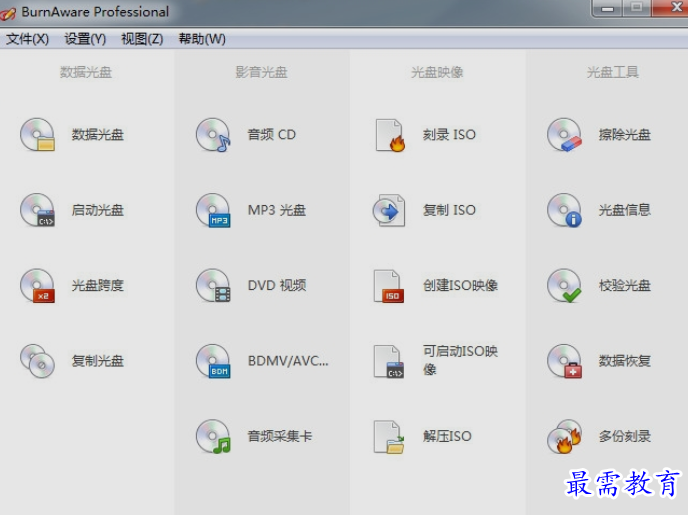Select the 光盘跨度 span disc icon
The height and width of the screenshot is (515, 688).
click(37, 286)
